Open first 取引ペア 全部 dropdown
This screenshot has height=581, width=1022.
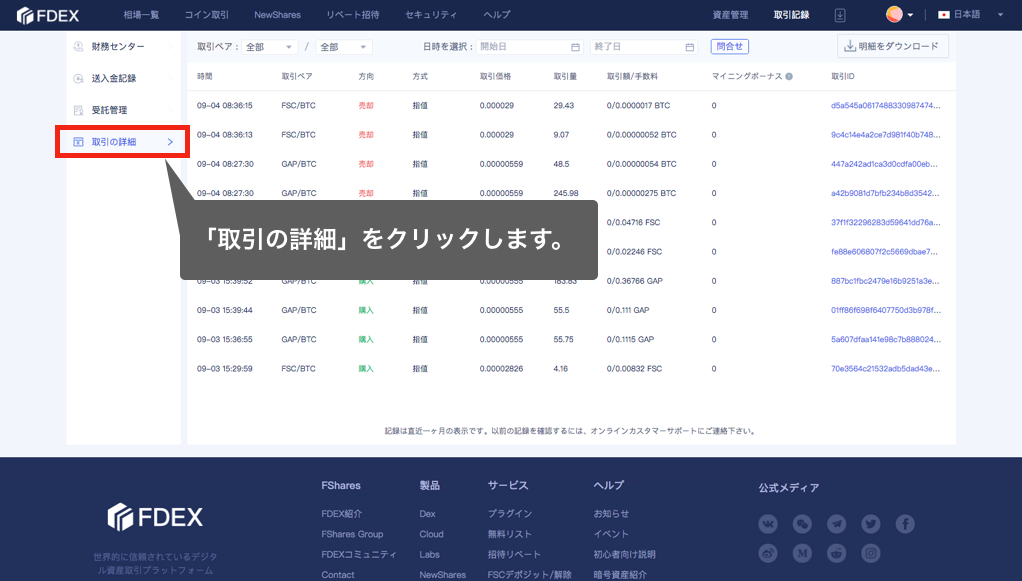point(270,47)
